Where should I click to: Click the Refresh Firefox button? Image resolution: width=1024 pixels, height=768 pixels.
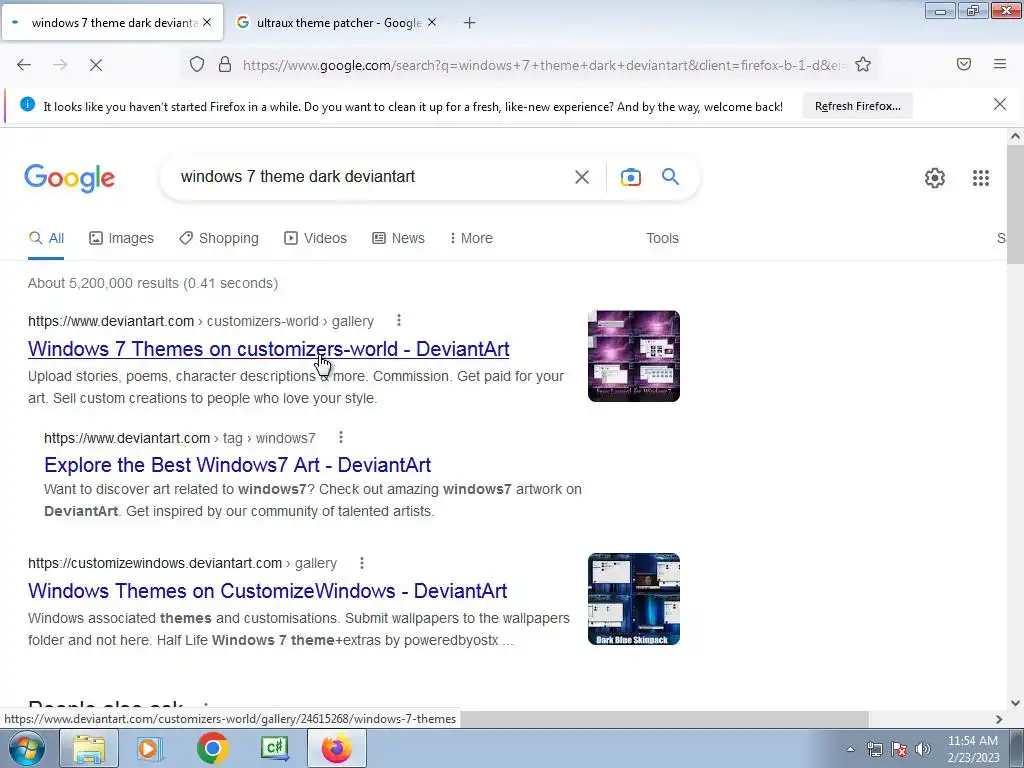857,106
